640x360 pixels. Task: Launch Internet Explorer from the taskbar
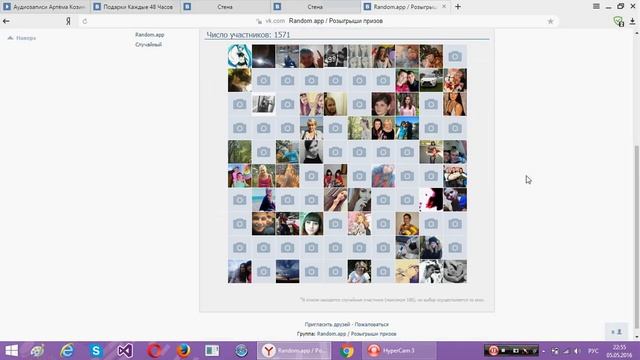[x=67, y=351]
